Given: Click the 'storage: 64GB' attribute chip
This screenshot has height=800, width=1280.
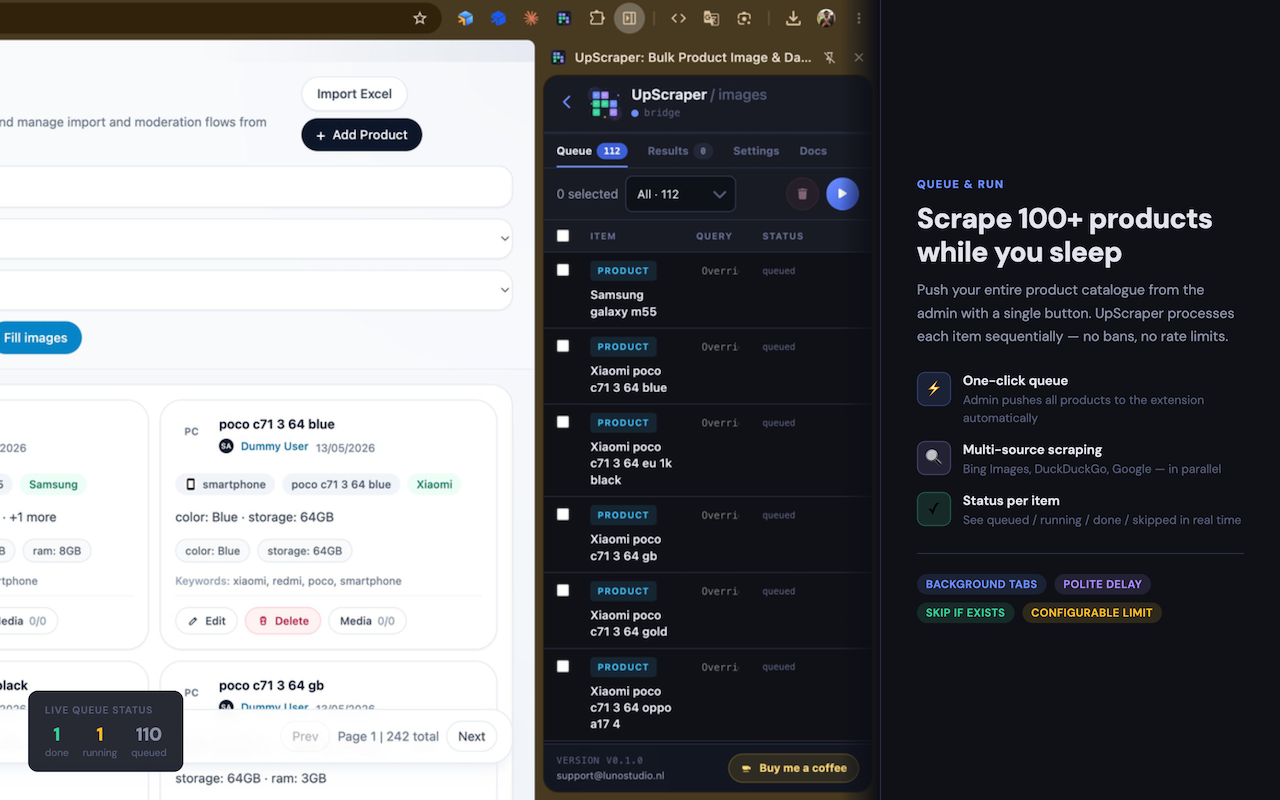Looking at the screenshot, I should click(x=305, y=551).
